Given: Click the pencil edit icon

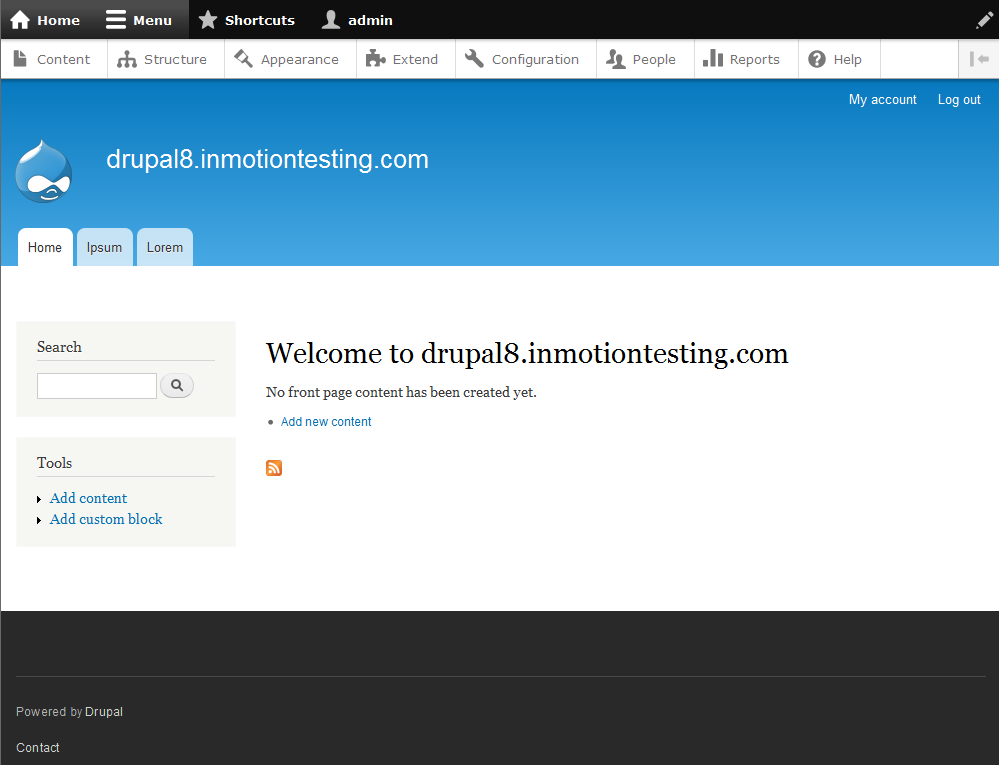Looking at the screenshot, I should [984, 20].
